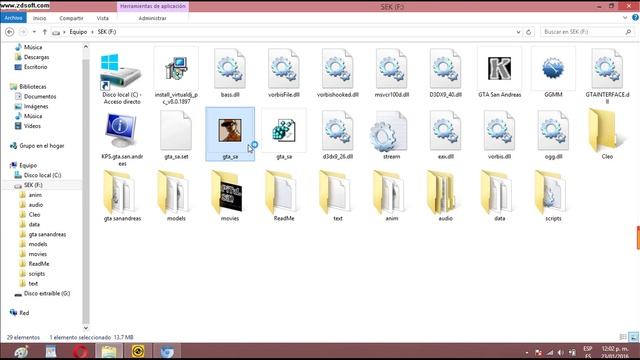
Task: Switch to details view in status bar
Action: click(x=623, y=337)
